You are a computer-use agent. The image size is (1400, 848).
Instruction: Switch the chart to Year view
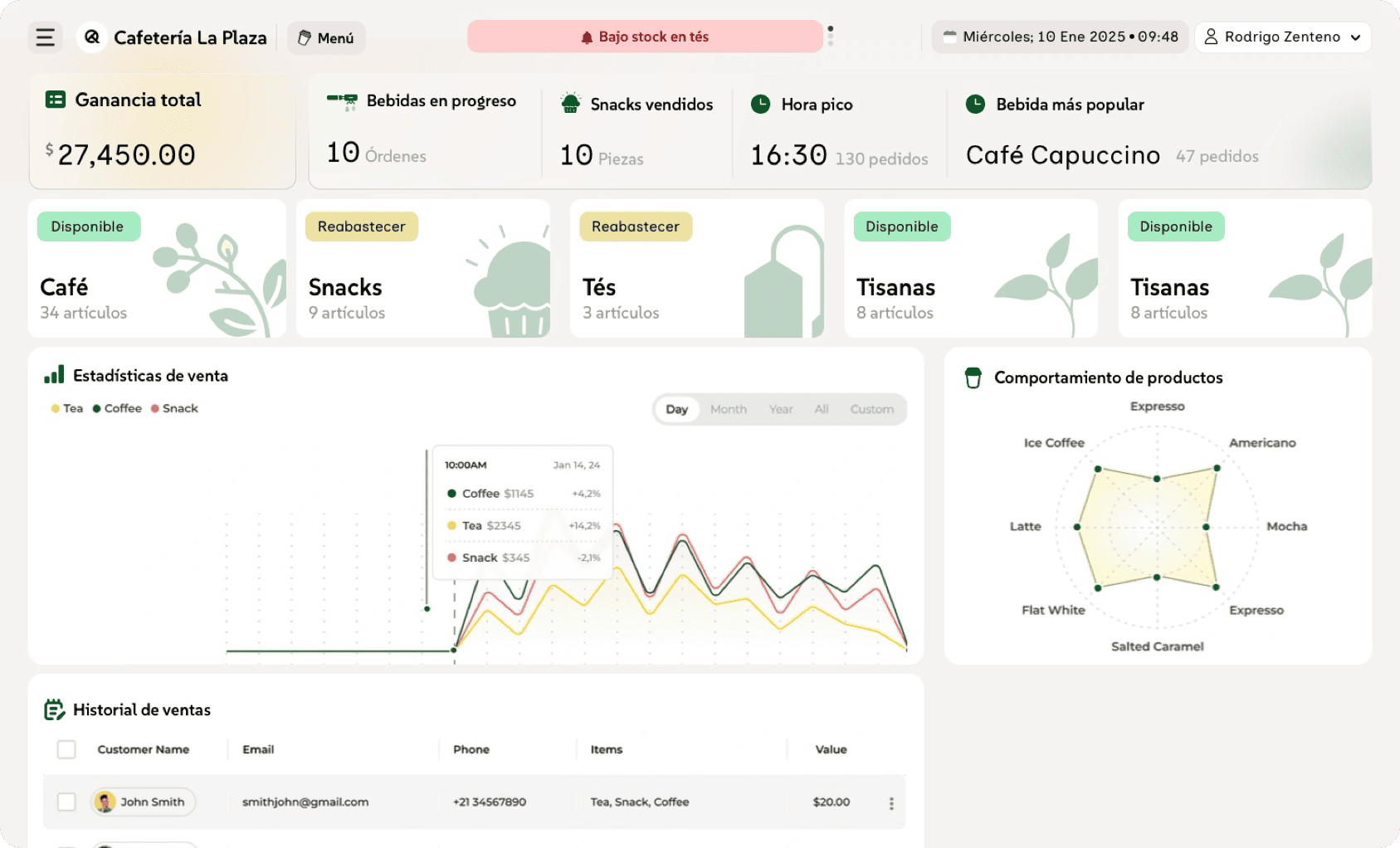pos(780,409)
